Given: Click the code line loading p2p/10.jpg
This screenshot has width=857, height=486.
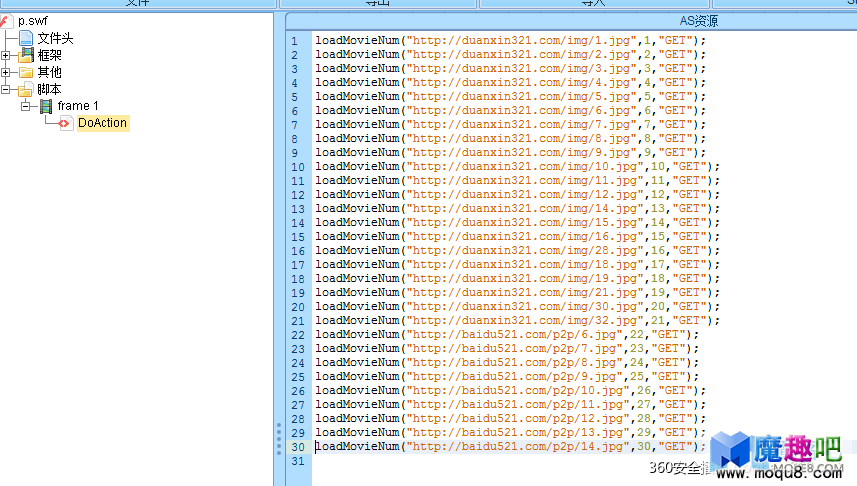Looking at the screenshot, I should 510,390.
